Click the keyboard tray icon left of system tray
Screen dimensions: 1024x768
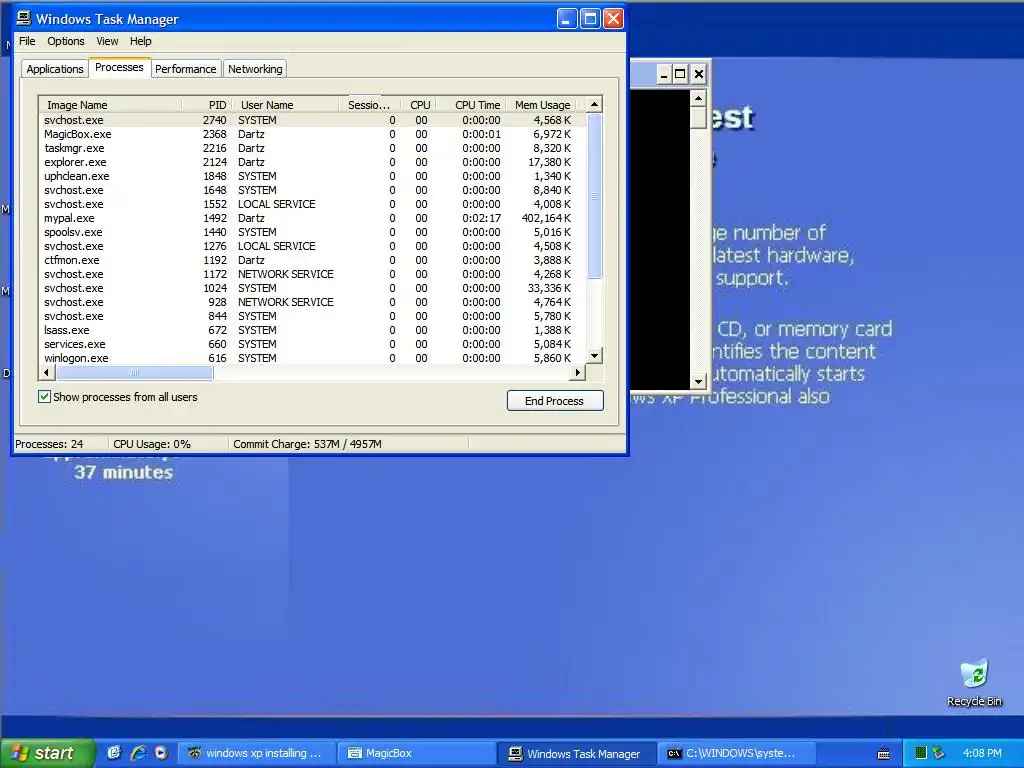tap(883, 754)
